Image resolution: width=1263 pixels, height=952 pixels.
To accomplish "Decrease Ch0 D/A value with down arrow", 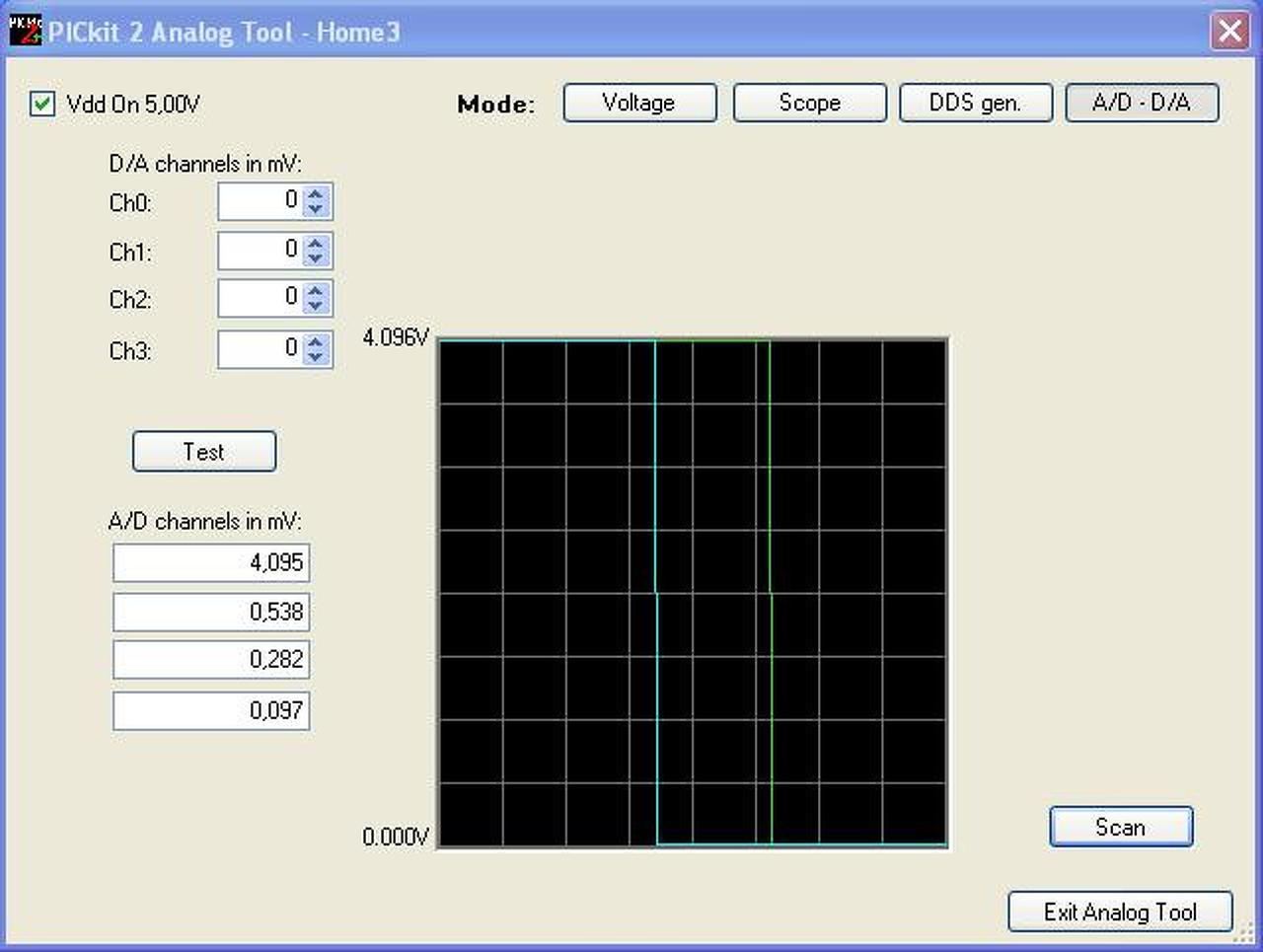I will (x=316, y=209).
